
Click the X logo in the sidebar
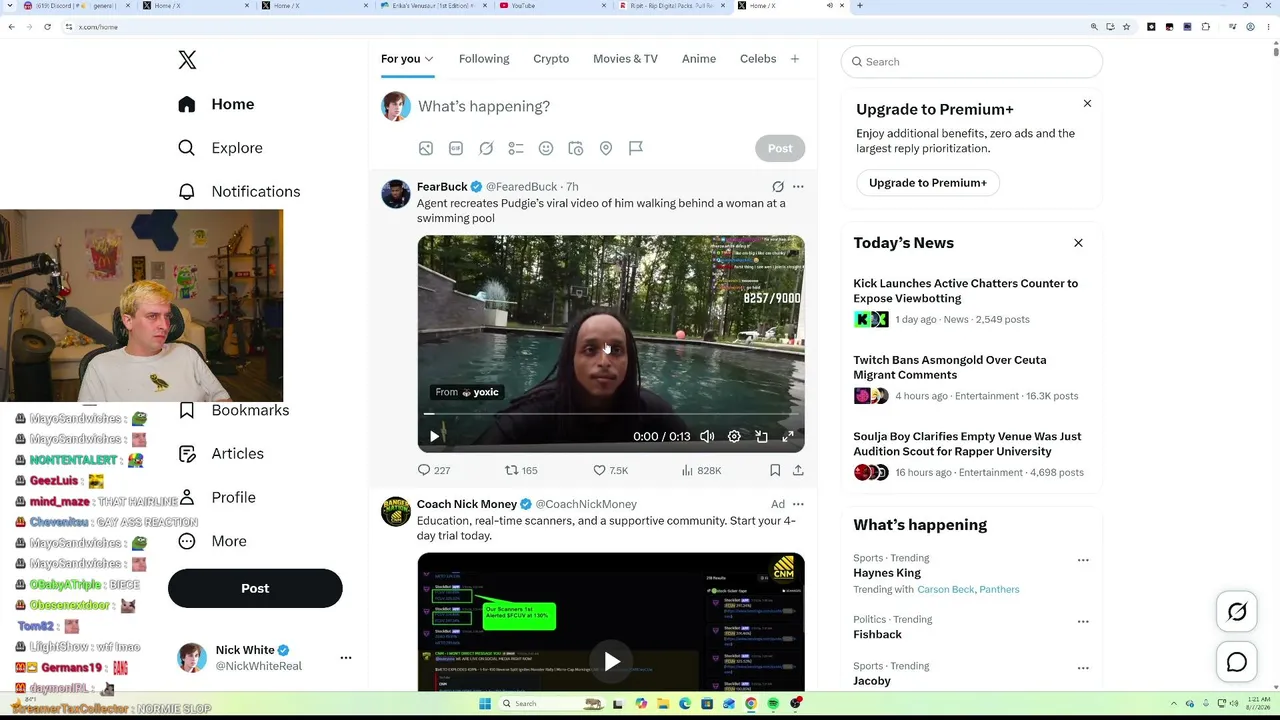(x=187, y=60)
